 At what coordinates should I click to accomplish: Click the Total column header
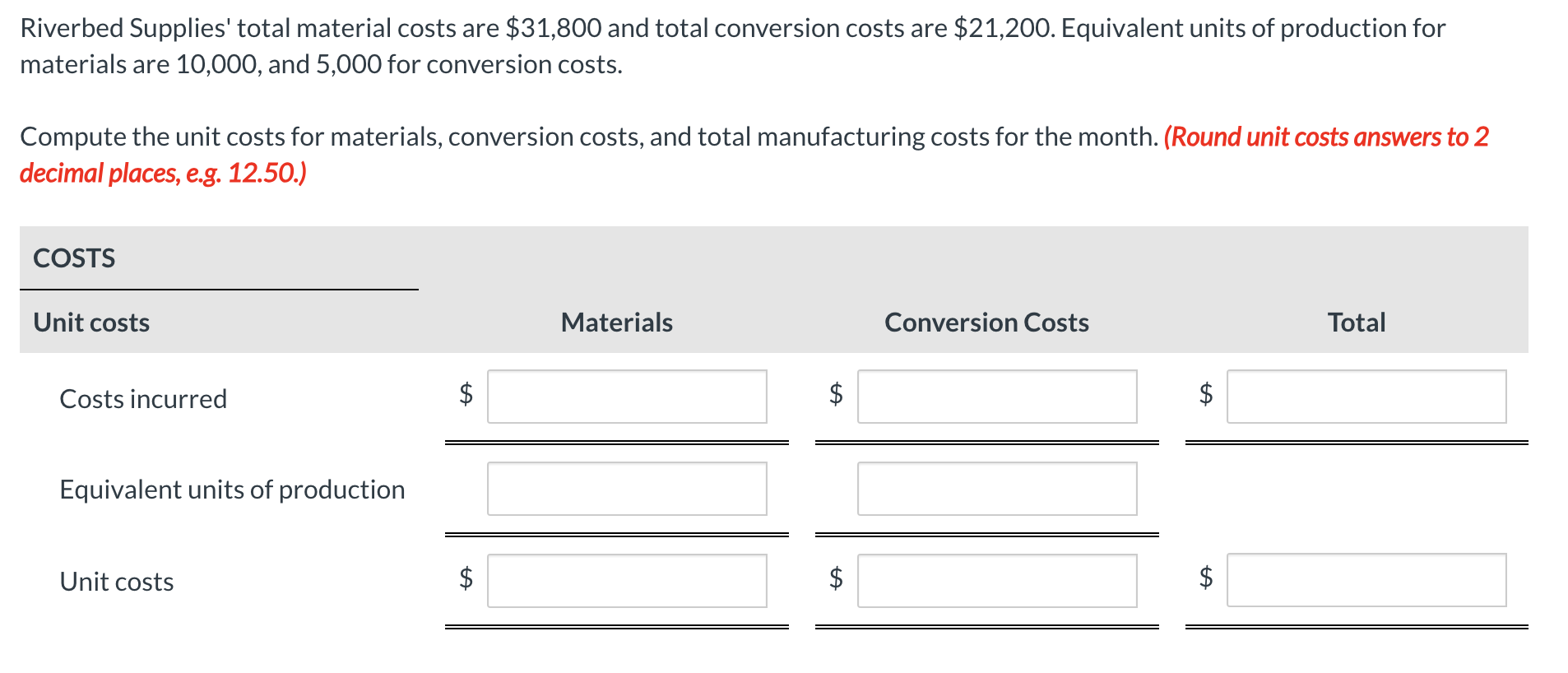pos(1356,323)
